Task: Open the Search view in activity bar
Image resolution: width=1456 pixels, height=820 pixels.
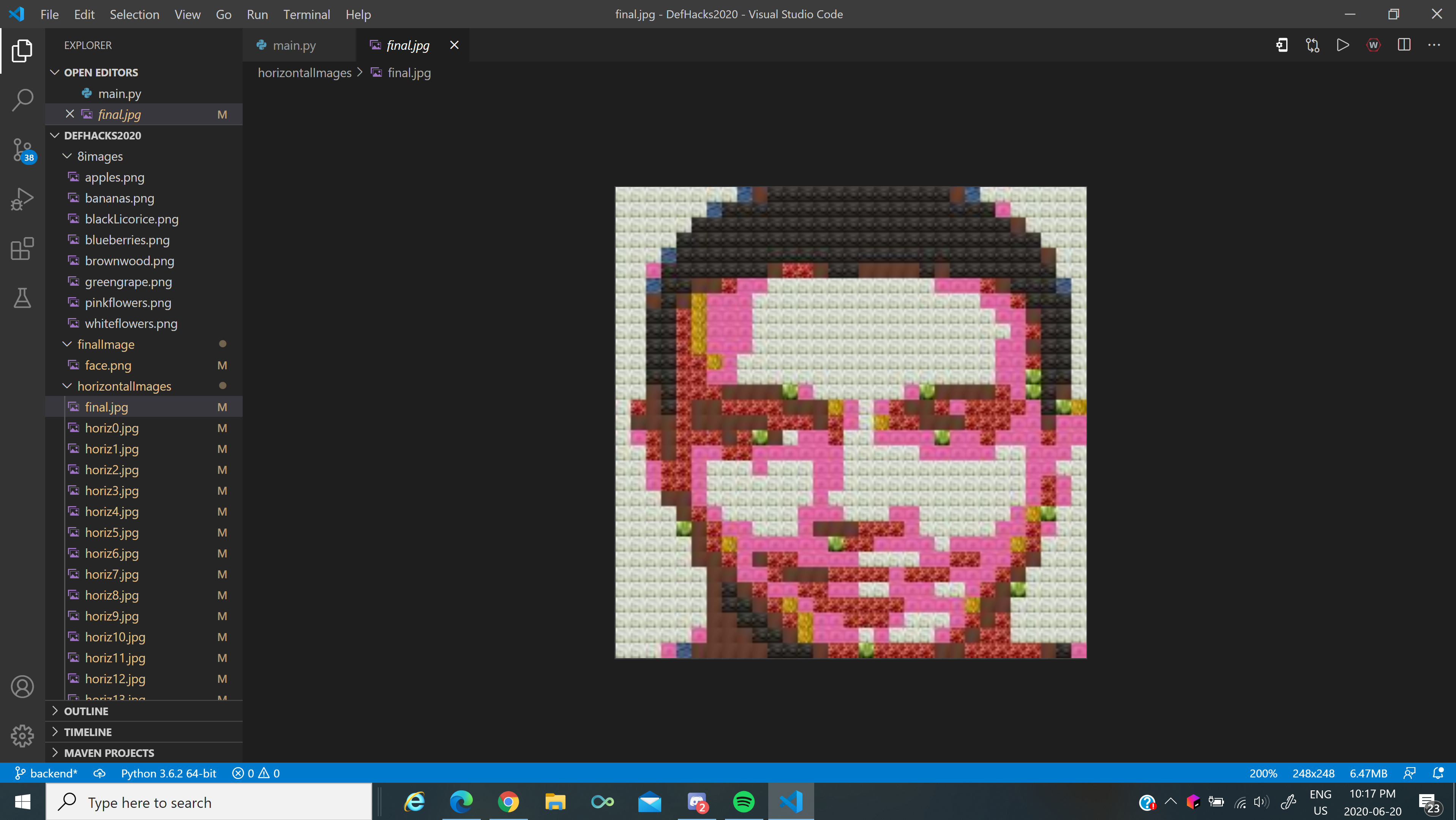Action: tap(22, 100)
